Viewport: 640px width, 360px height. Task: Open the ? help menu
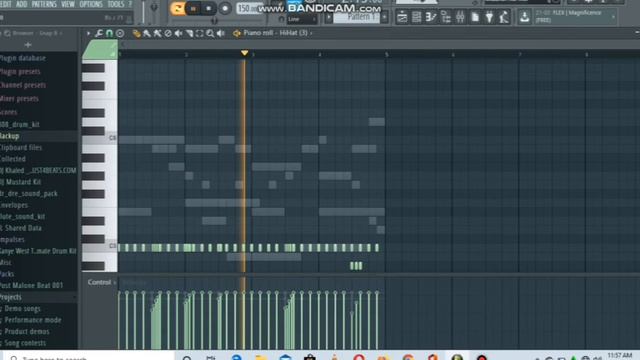pos(130,4)
